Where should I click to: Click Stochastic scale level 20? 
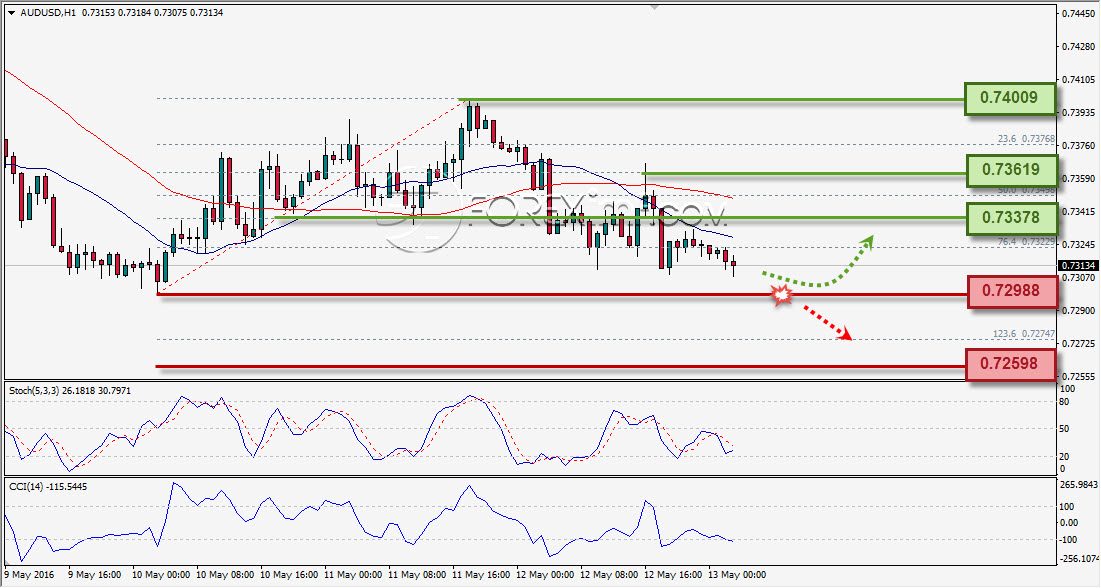(x=1064, y=456)
